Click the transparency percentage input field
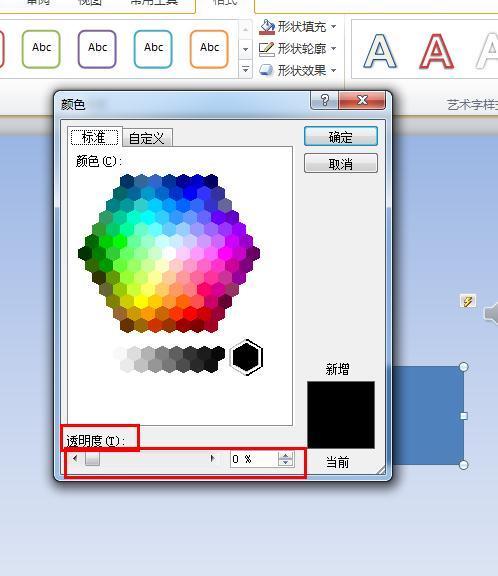 [254, 459]
